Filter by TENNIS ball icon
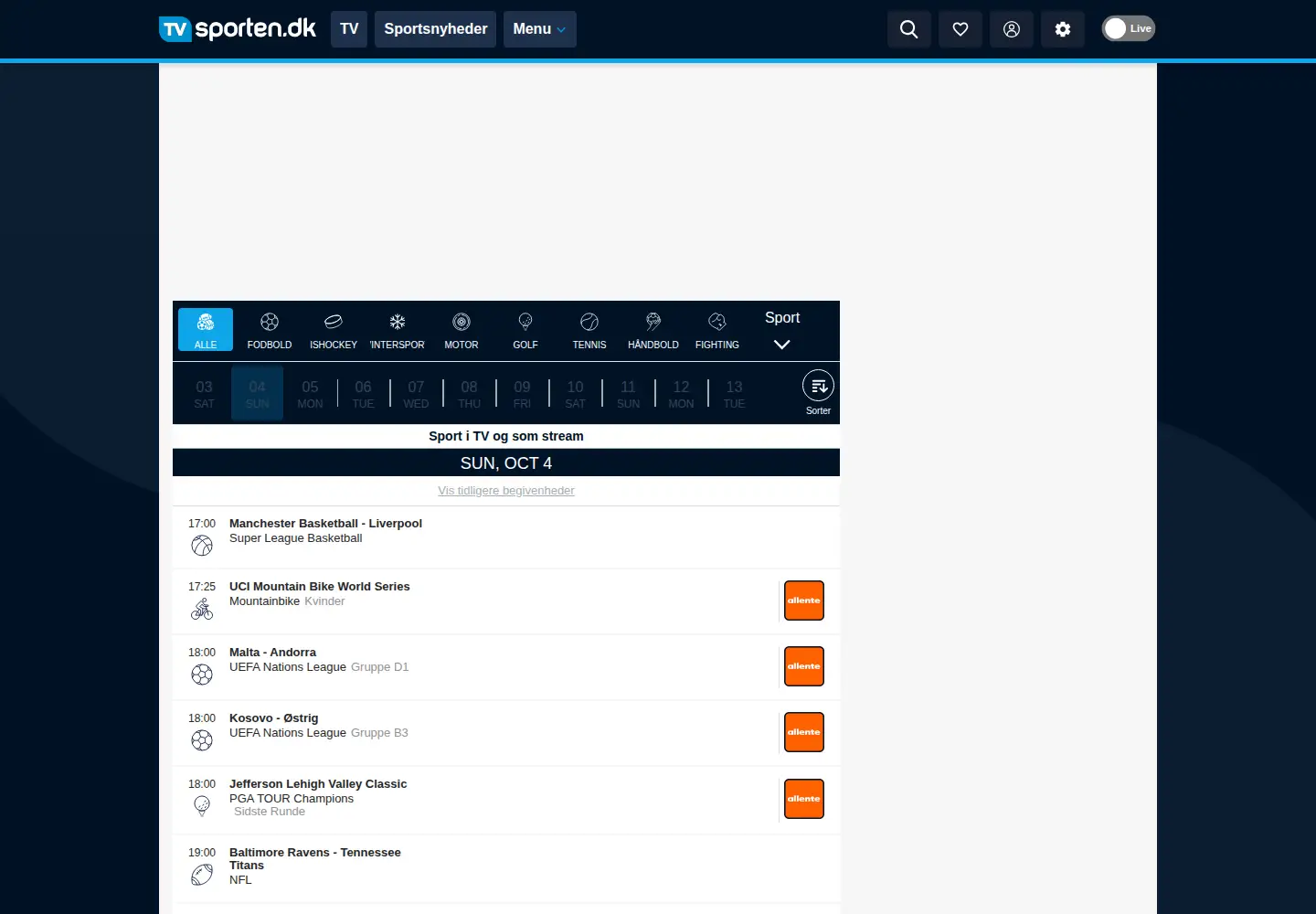Screen dimensions: 1316x914 (589, 330)
